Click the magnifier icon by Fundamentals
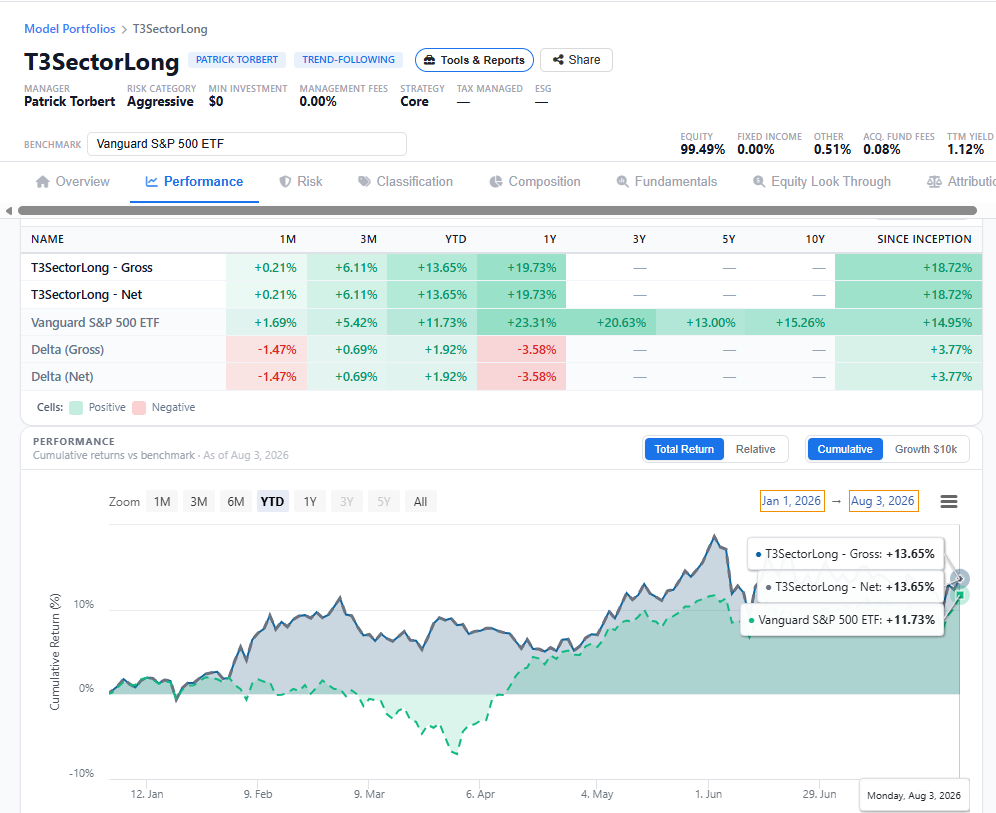Image resolution: width=996 pixels, height=813 pixels. tap(622, 182)
